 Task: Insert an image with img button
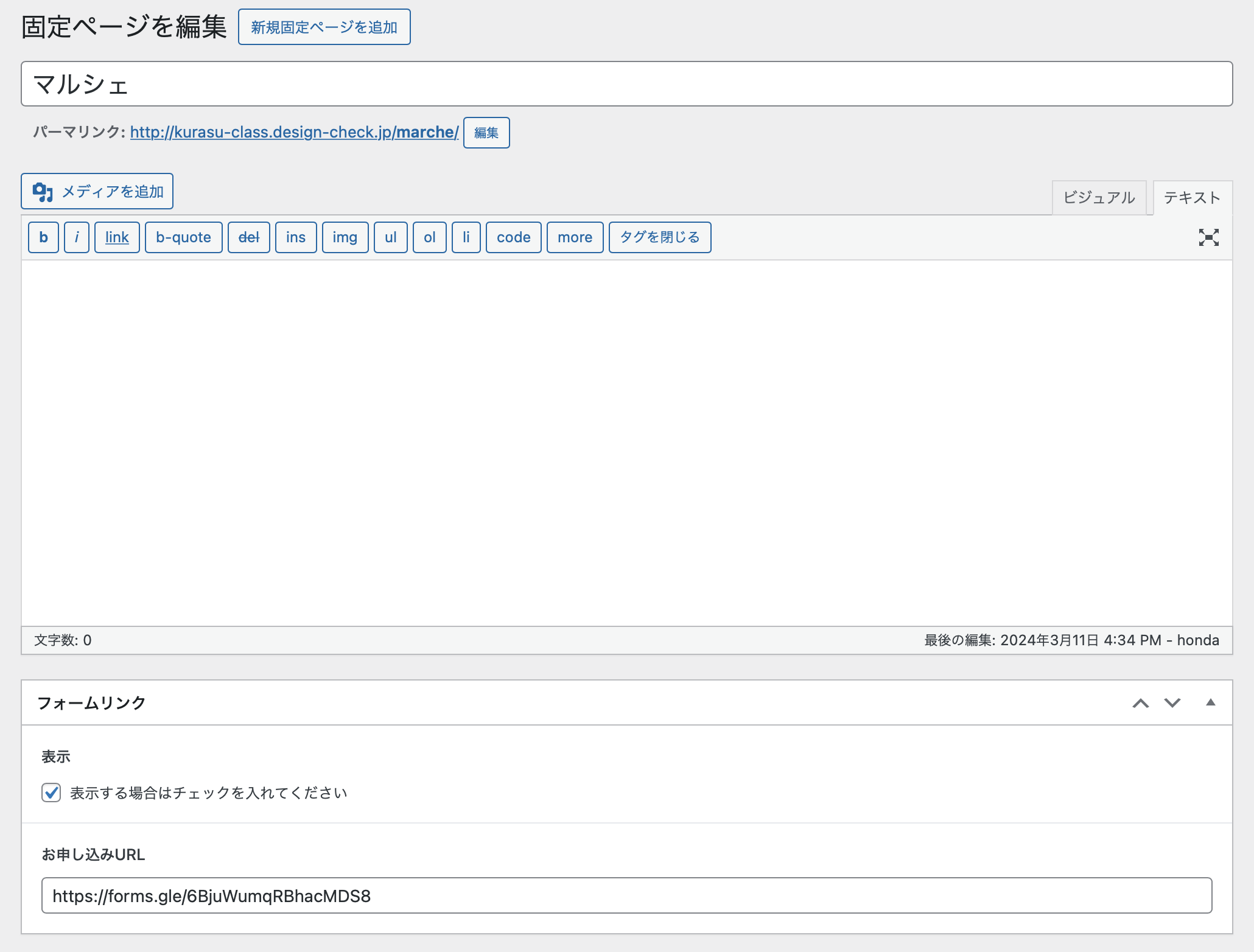coord(345,237)
